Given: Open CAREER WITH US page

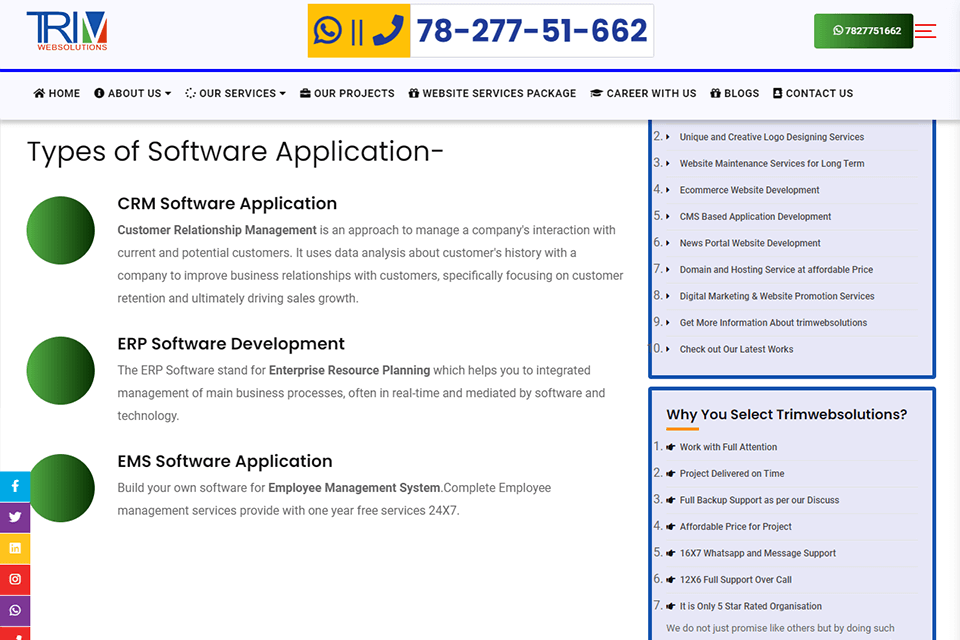Looking at the screenshot, I should point(643,93).
